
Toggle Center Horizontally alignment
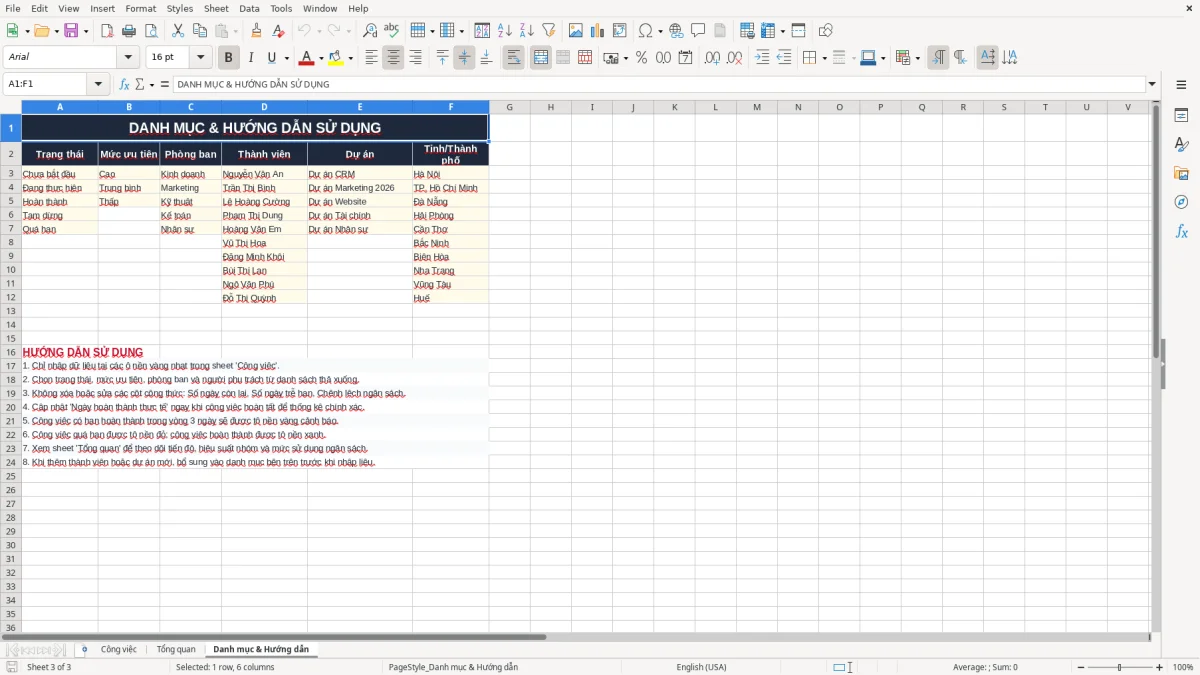pos(393,58)
